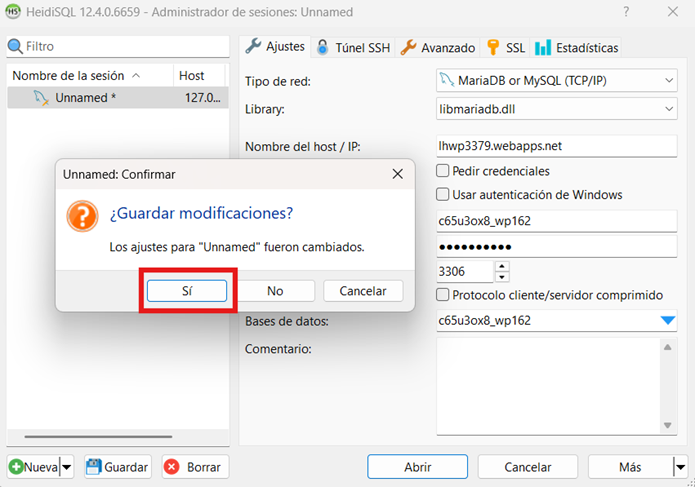This screenshot has width=695, height=487.
Task: Open the Más button dropdown arrow
Action: tap(680, 467)
